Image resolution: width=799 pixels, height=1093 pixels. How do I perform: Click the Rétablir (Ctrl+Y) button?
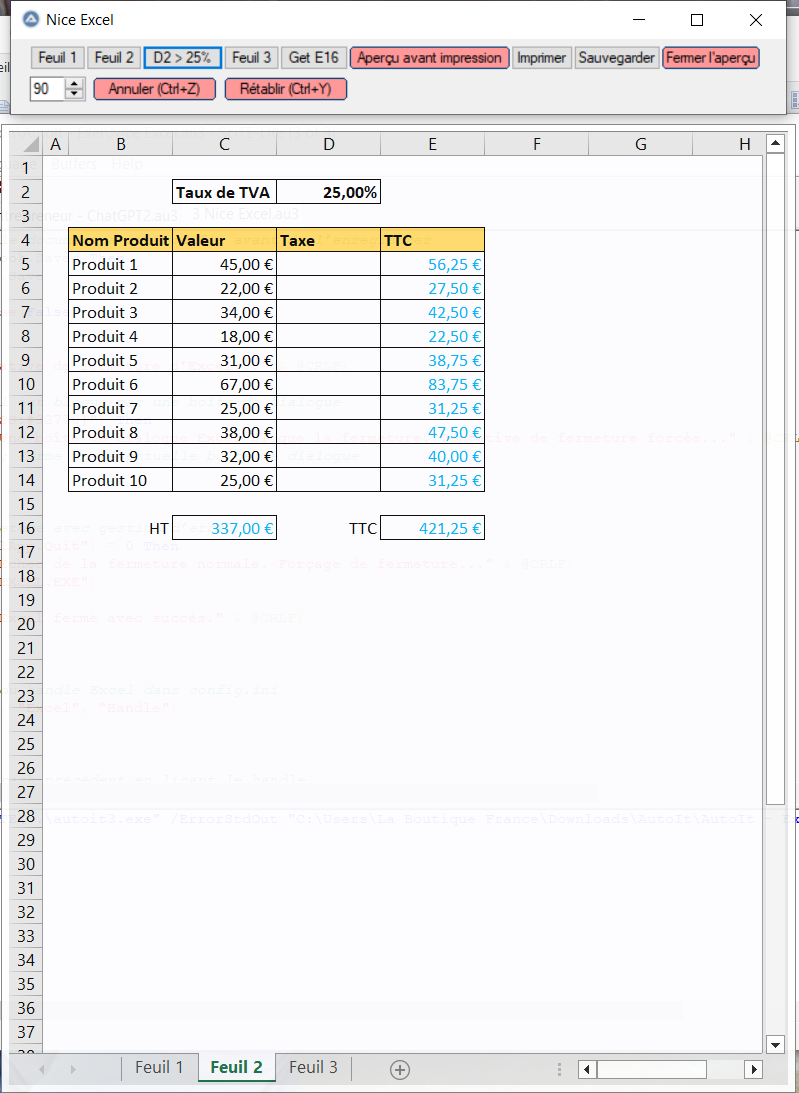coord(285,89)
